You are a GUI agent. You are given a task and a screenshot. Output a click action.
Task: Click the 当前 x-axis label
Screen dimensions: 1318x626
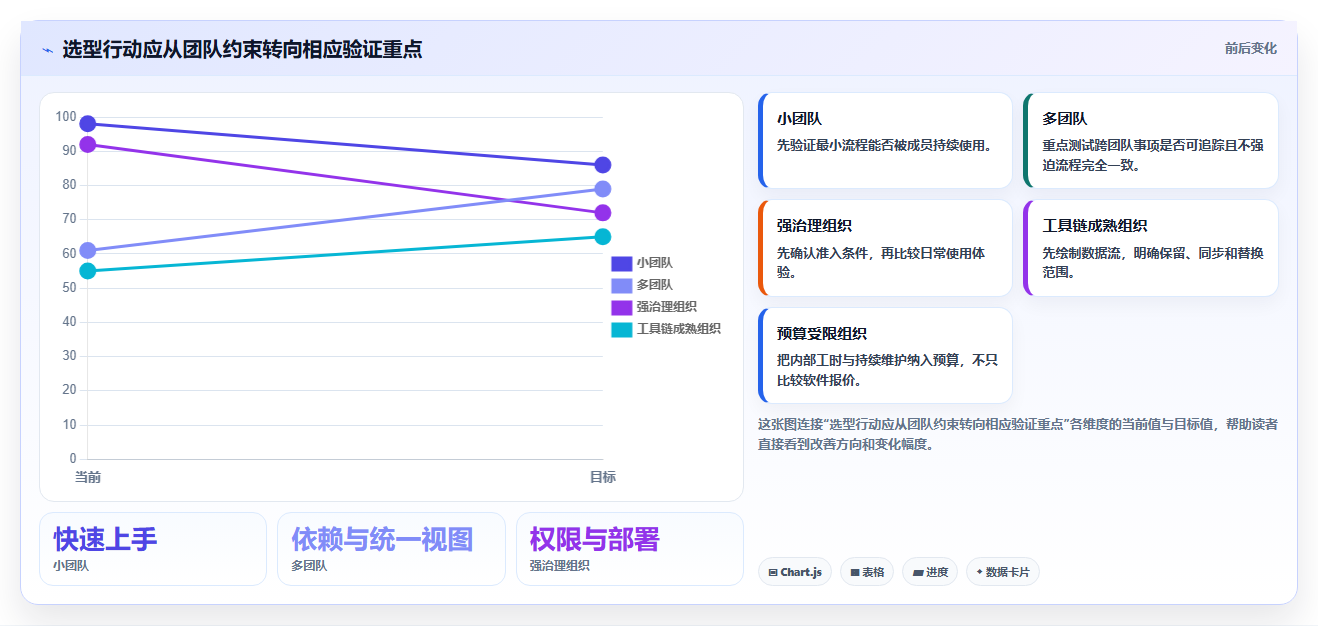coord(88,477)
